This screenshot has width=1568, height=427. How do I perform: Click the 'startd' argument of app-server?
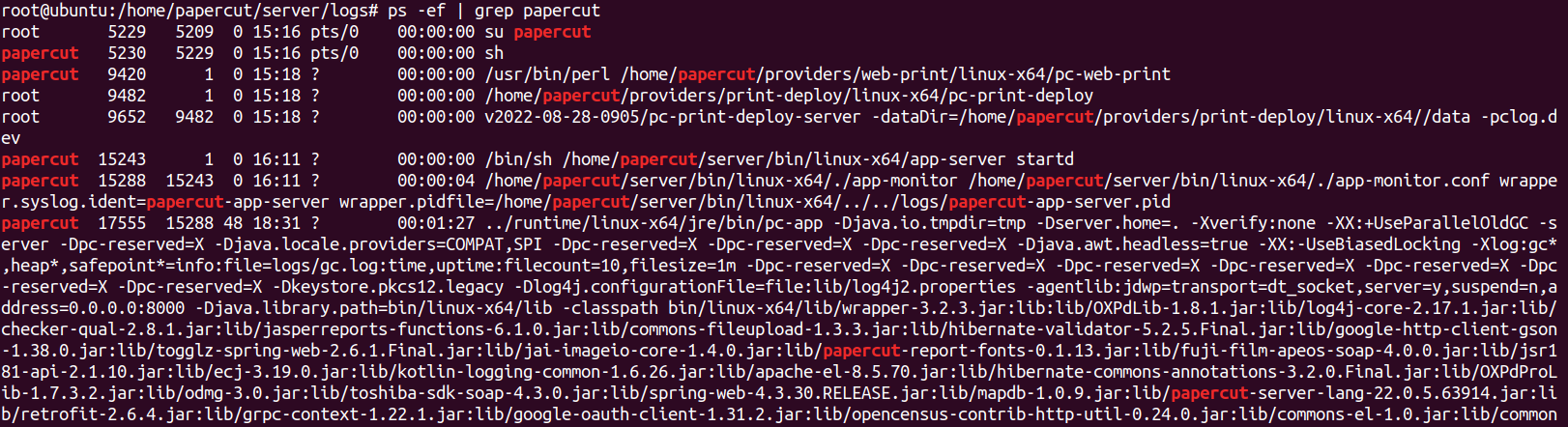1045,159
